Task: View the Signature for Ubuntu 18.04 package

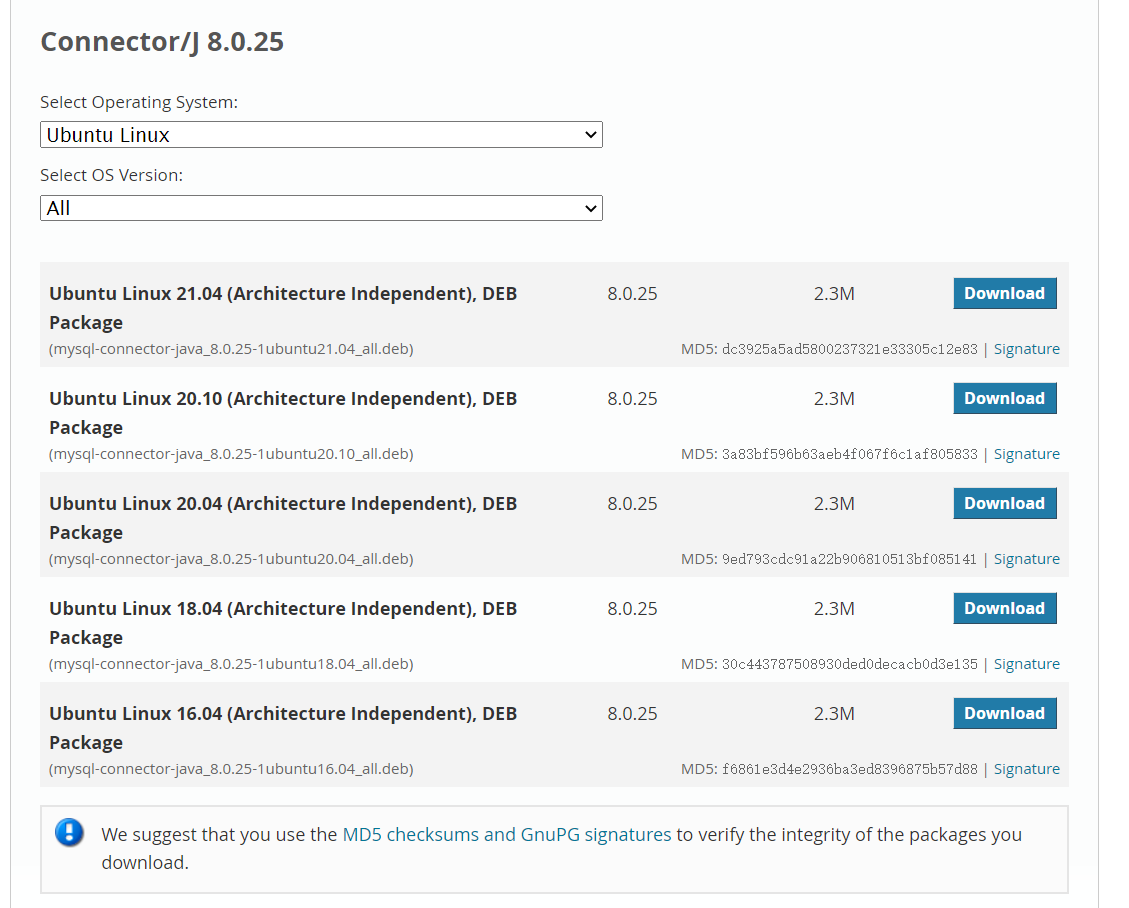Action: 1026,664
